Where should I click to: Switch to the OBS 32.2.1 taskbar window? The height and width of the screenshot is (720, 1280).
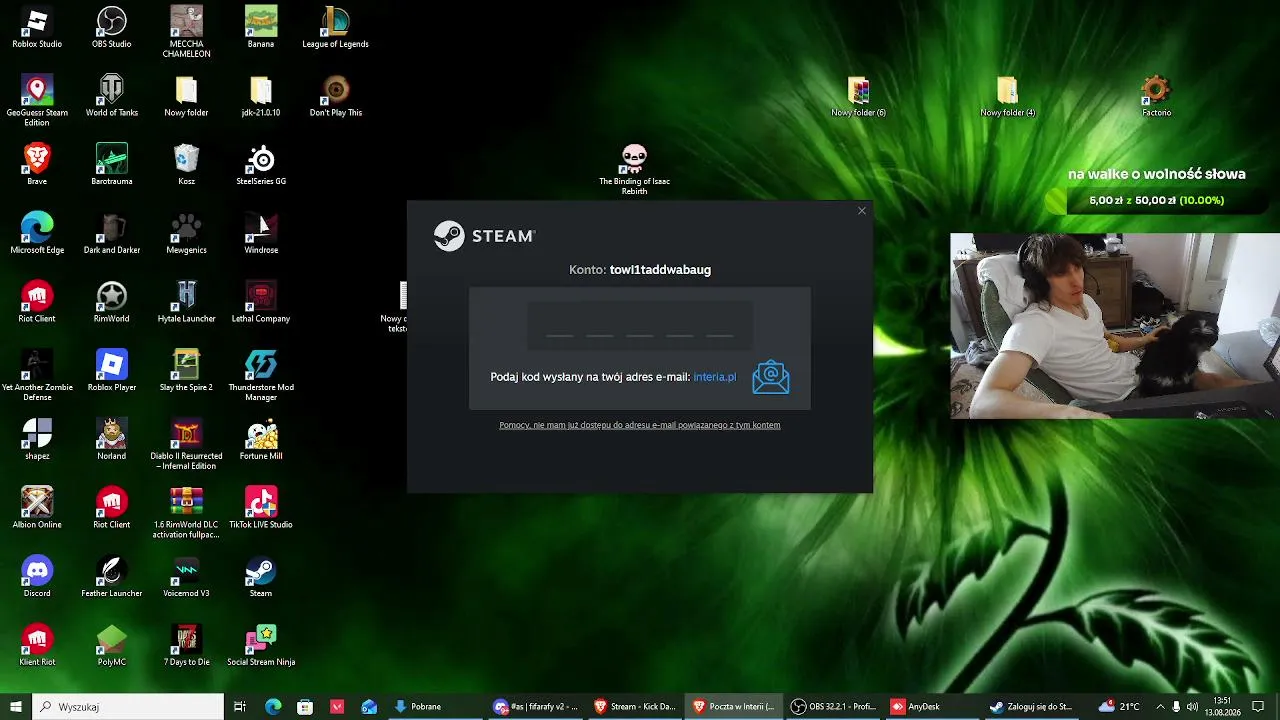tap(834, 707)
